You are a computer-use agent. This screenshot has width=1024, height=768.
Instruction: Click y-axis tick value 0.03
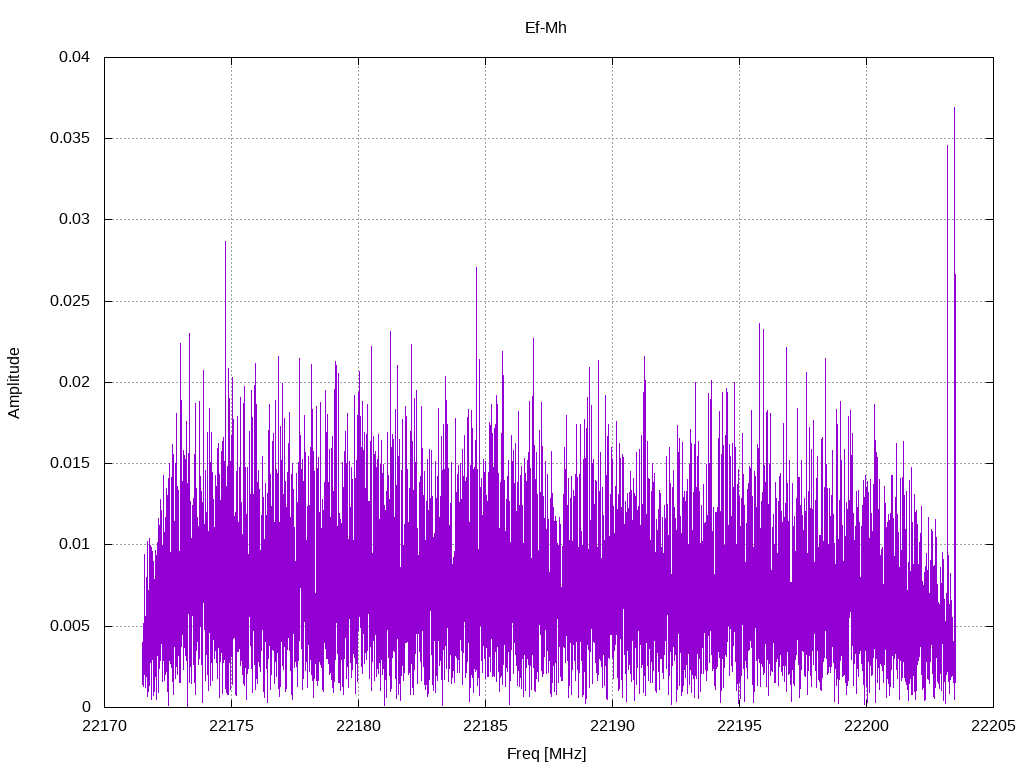point(74,219)
